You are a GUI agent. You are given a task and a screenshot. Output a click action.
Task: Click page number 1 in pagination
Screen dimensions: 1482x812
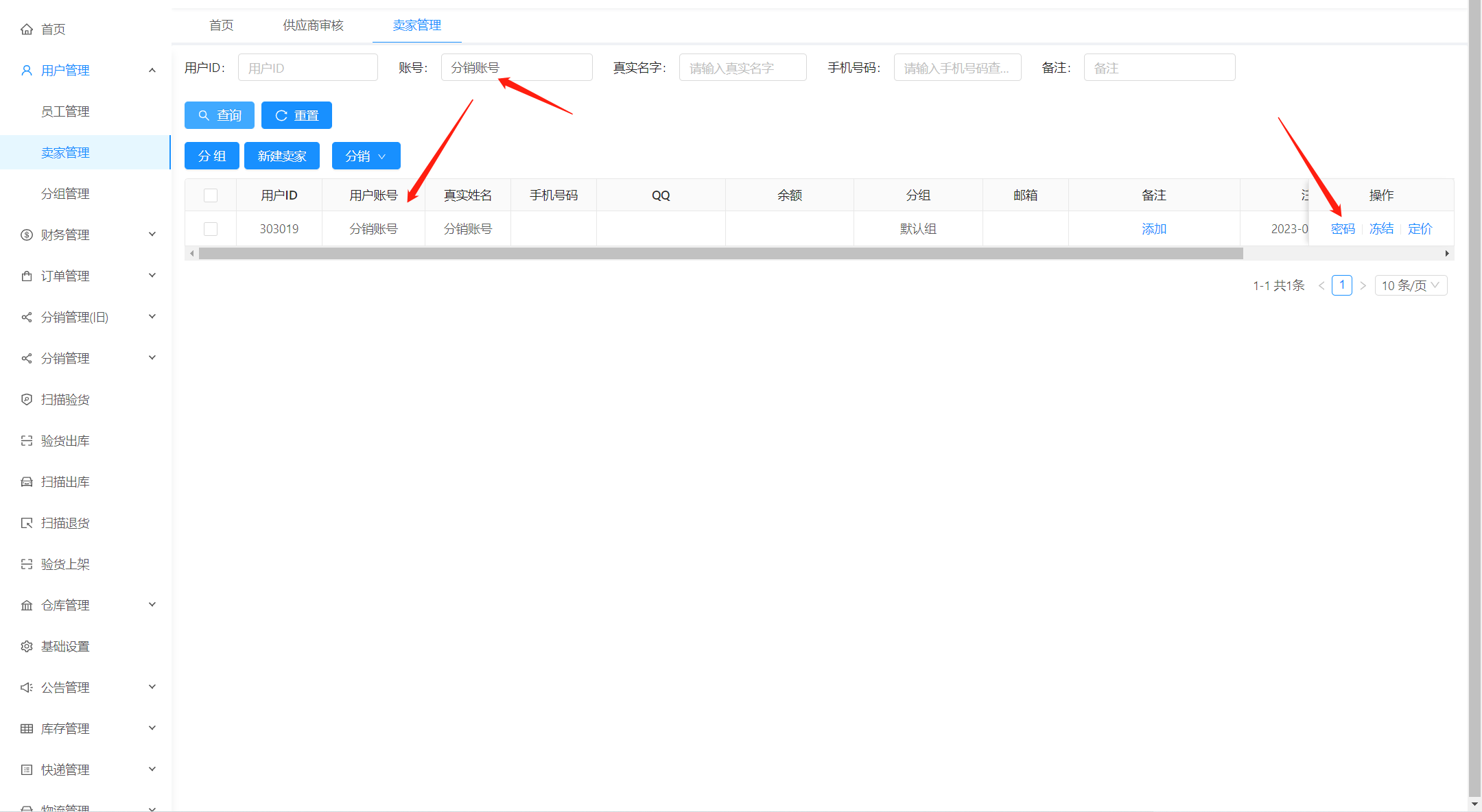(1342, 285)
